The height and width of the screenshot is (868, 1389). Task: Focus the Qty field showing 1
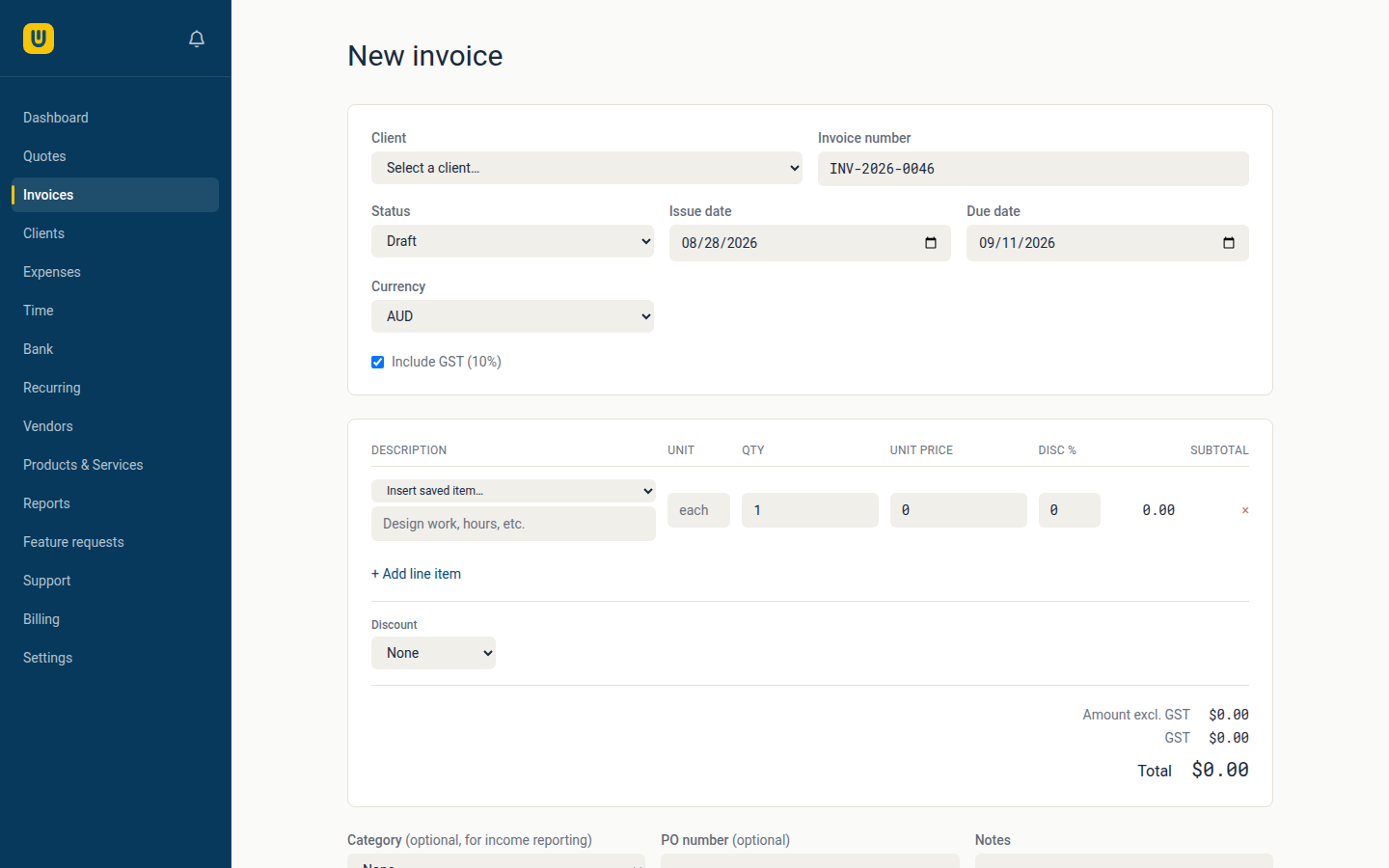tap(809, 510)
